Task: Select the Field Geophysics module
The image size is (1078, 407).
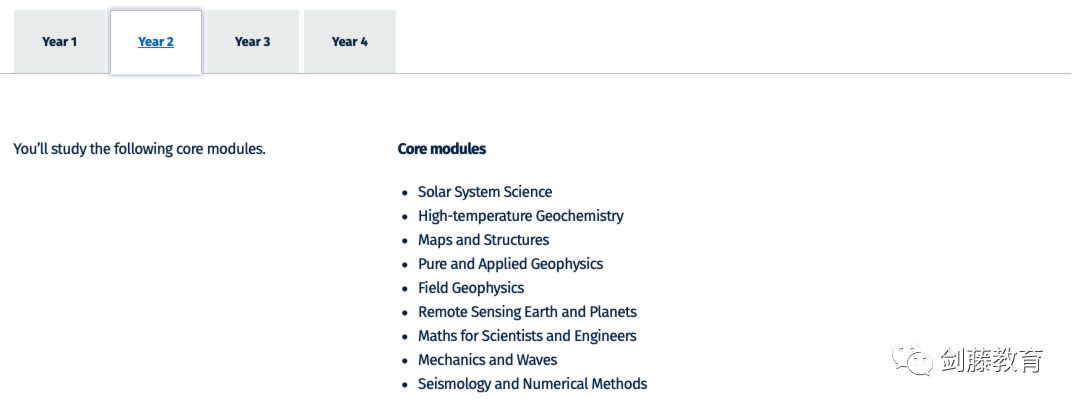Action: click(x=471, y=288)
